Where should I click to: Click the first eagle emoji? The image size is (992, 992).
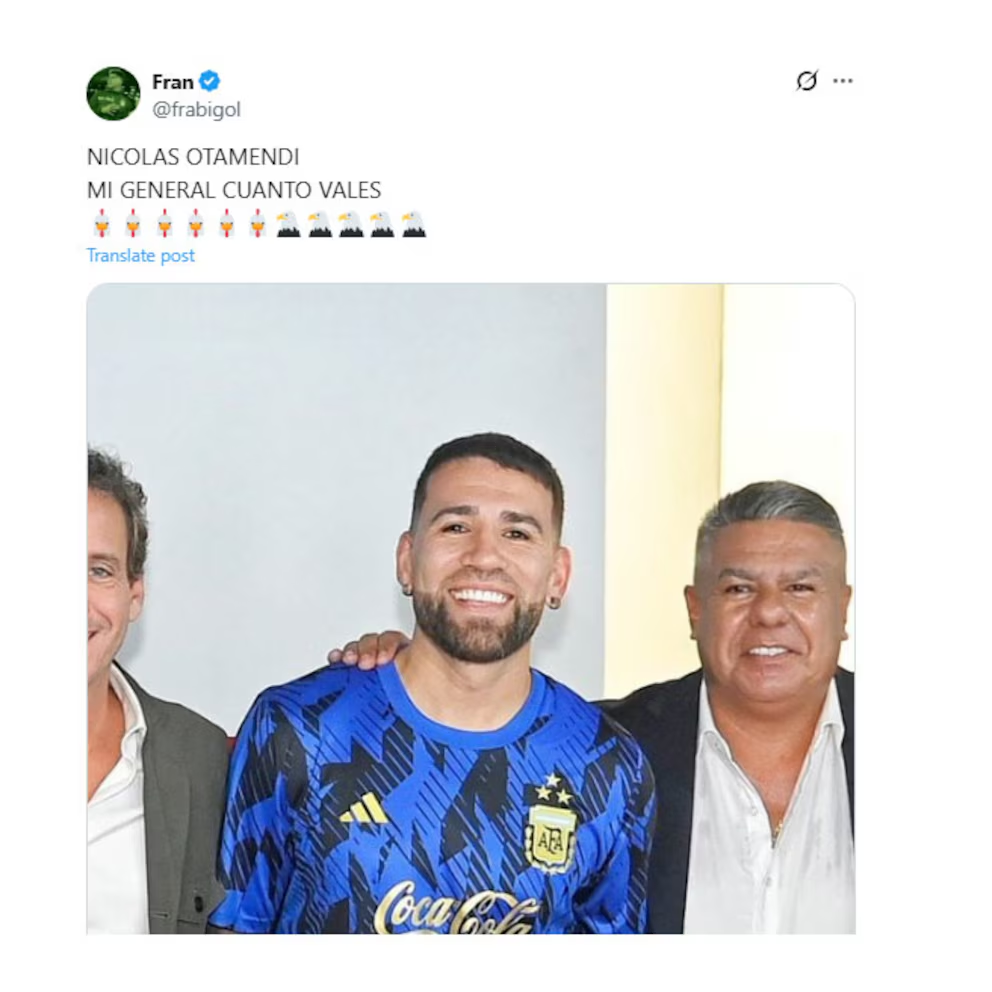[288, 224]
